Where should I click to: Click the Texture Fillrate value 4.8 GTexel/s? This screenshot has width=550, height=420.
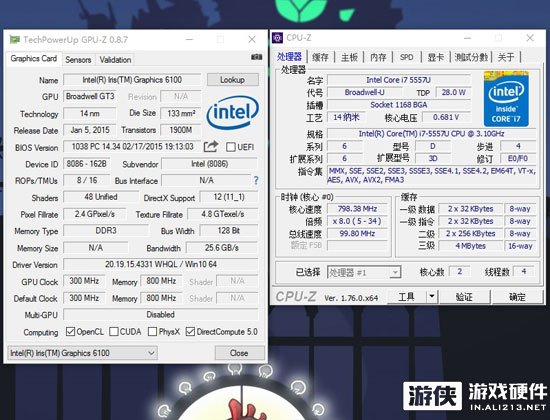click(x=223, y=214)
